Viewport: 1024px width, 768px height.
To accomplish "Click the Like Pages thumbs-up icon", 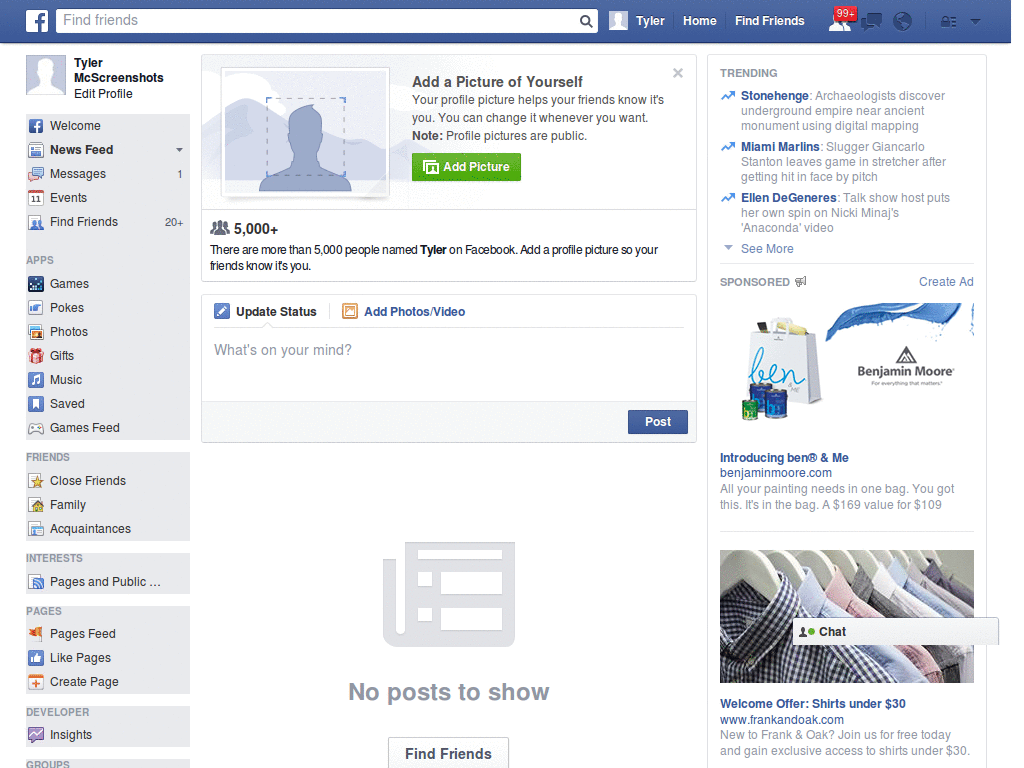I will pos(36,658).
